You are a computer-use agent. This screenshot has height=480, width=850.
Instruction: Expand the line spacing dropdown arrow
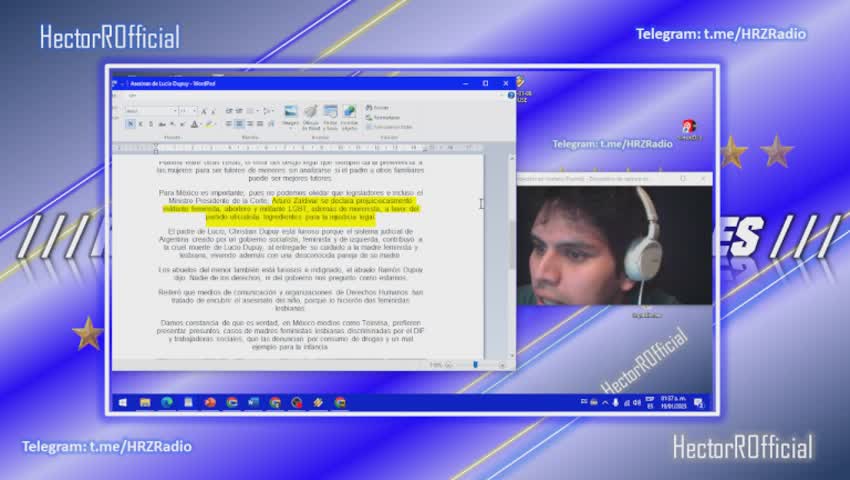pyautogui.click(x=273, y=111)
